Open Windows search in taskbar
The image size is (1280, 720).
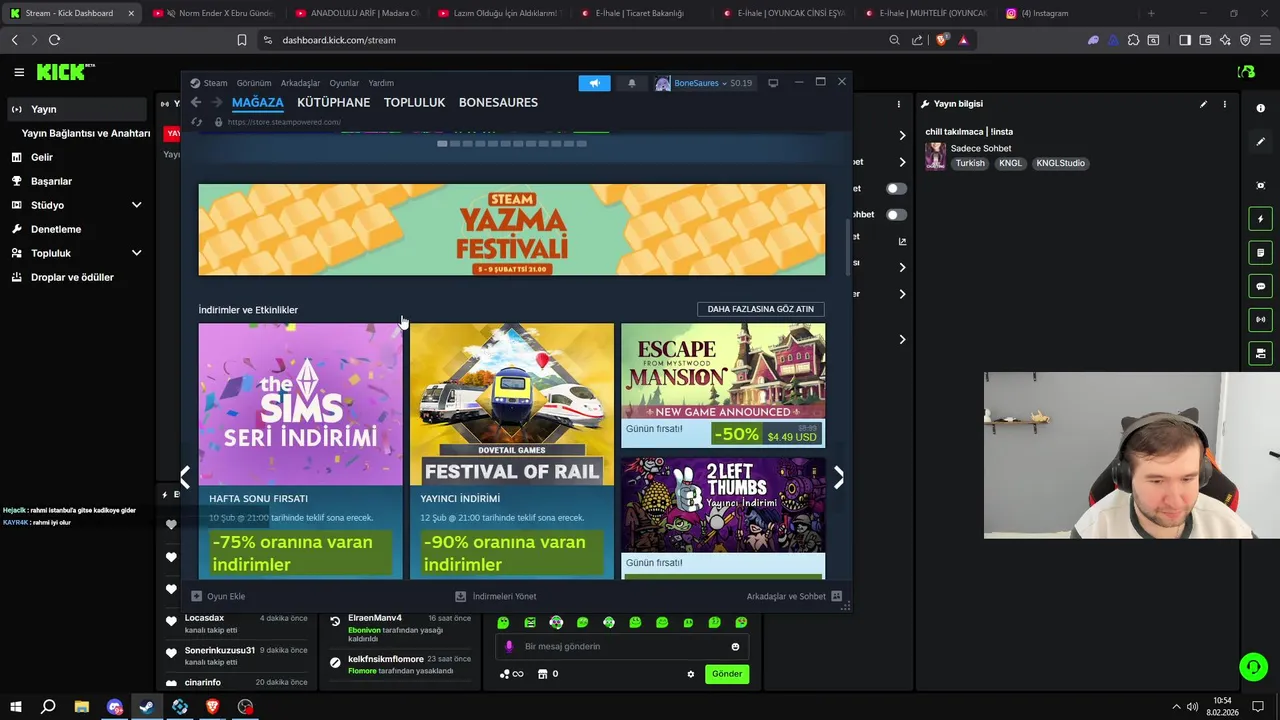(48, 707)
